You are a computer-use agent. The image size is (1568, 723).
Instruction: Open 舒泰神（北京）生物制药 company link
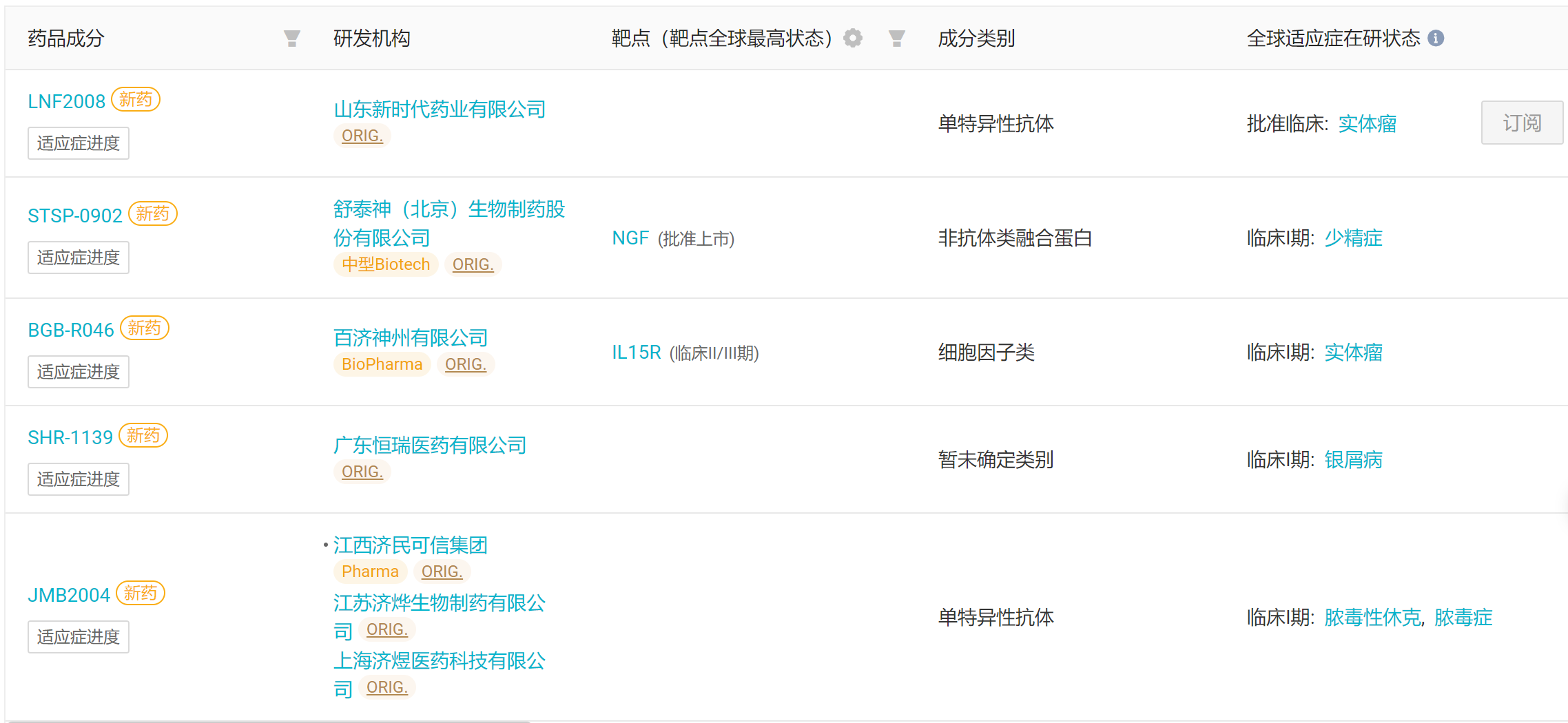(449, 223)
